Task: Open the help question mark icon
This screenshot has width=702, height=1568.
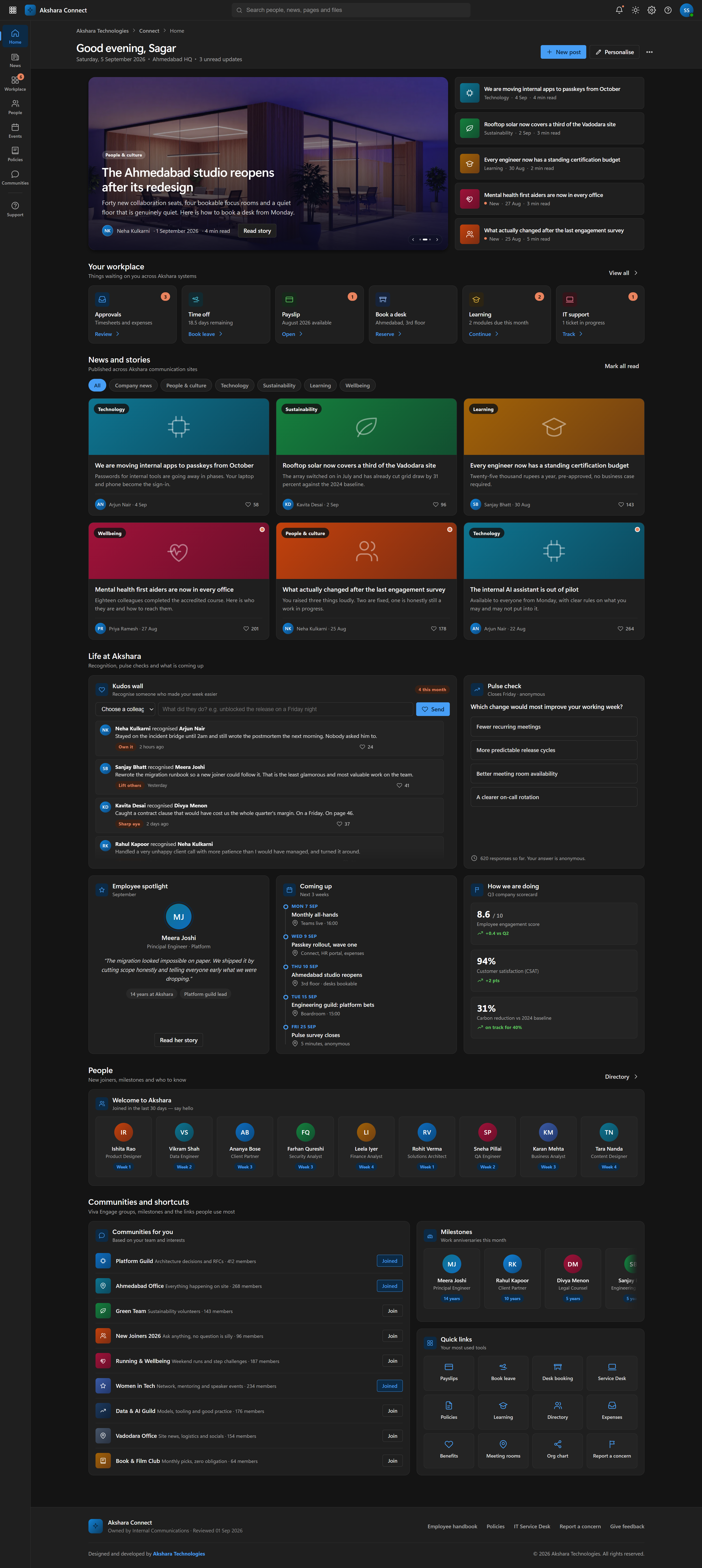Action: (x=668, y=10)
